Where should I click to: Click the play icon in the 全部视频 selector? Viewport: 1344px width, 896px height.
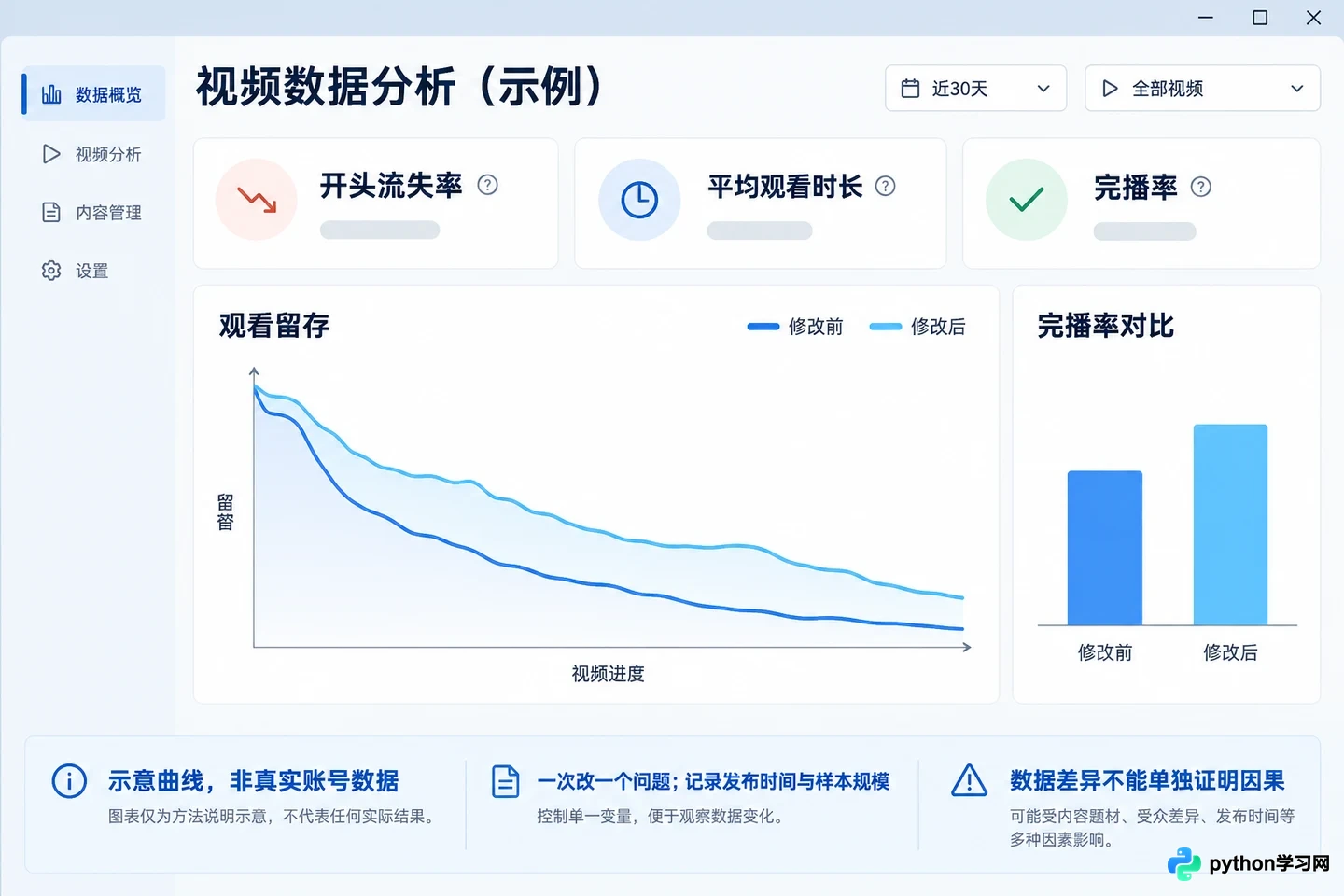point(1110,89)
